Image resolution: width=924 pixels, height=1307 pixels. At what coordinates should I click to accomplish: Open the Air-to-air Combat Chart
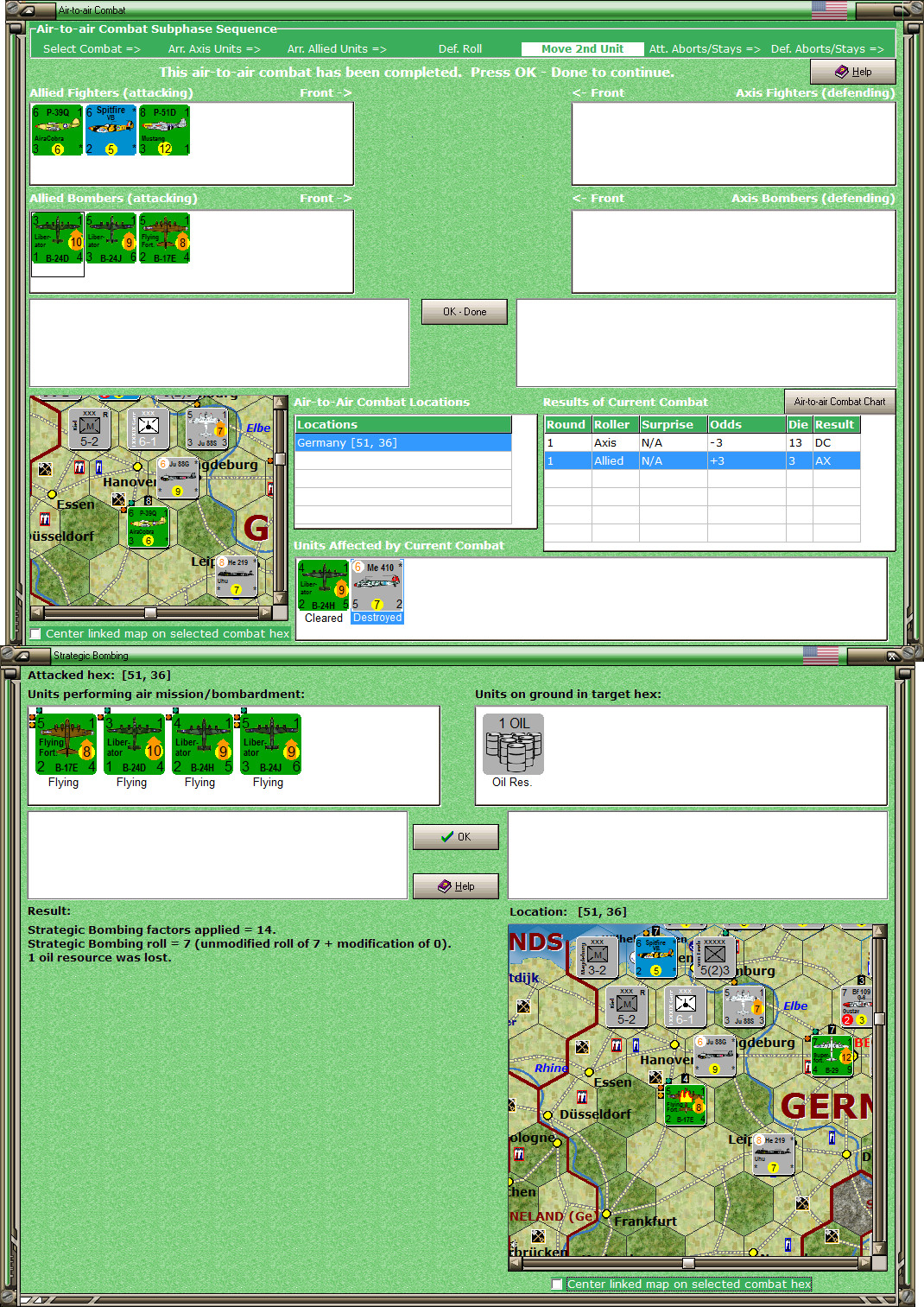tap(839, 402)
